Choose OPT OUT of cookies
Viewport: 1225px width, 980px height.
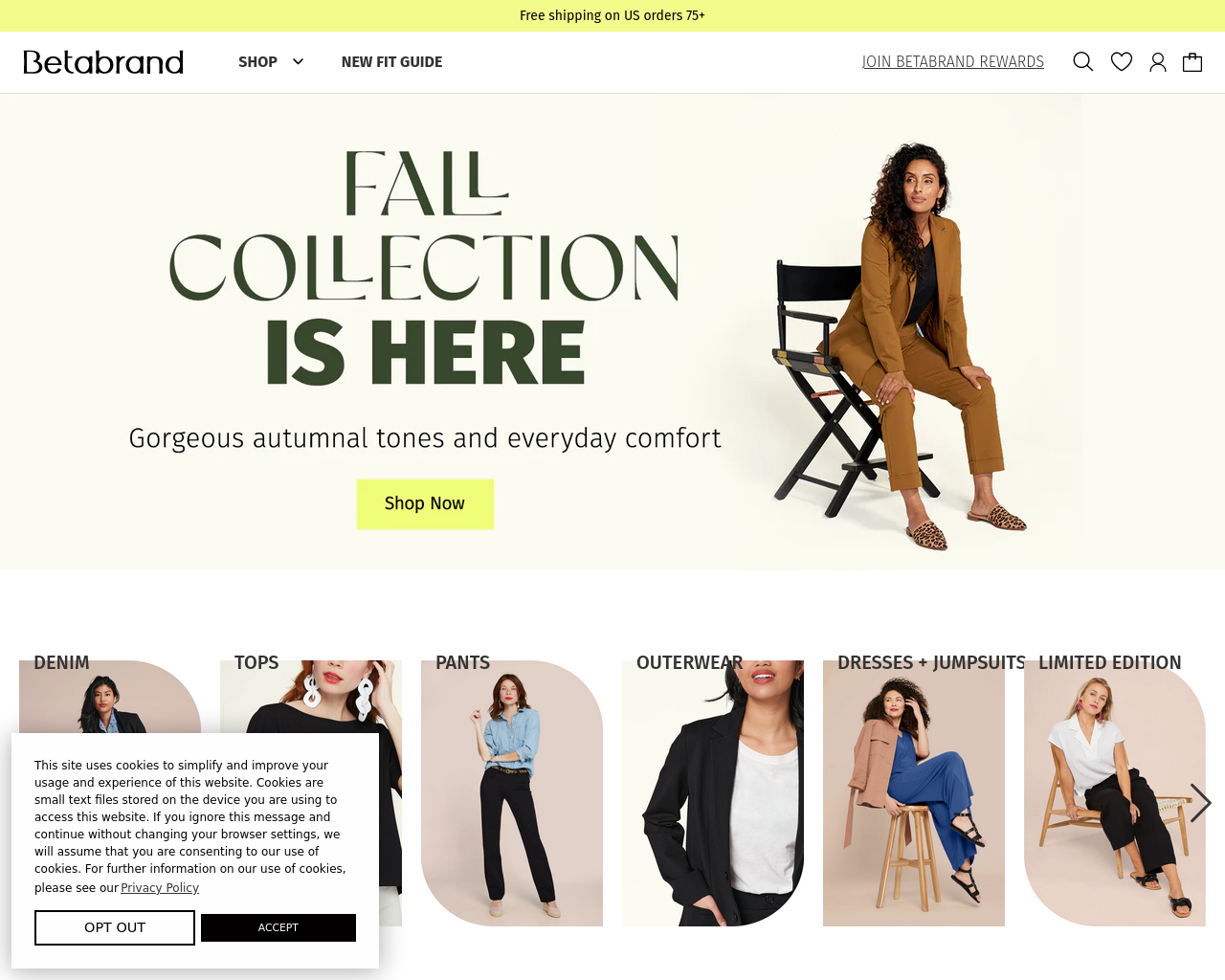115,927
